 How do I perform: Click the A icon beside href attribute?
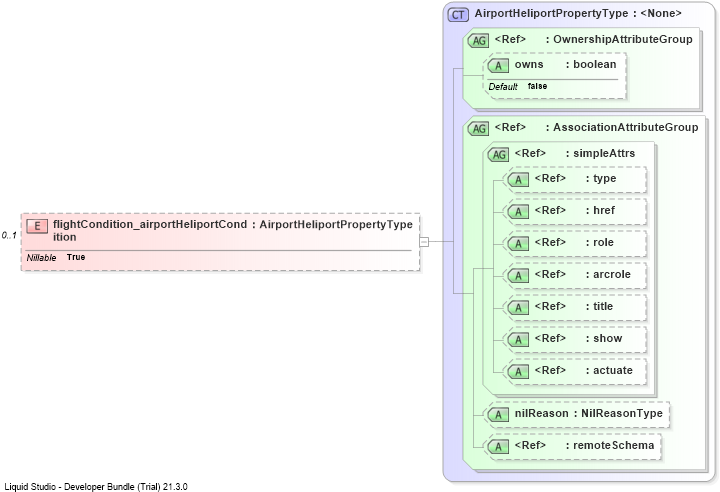pos(518,212)
